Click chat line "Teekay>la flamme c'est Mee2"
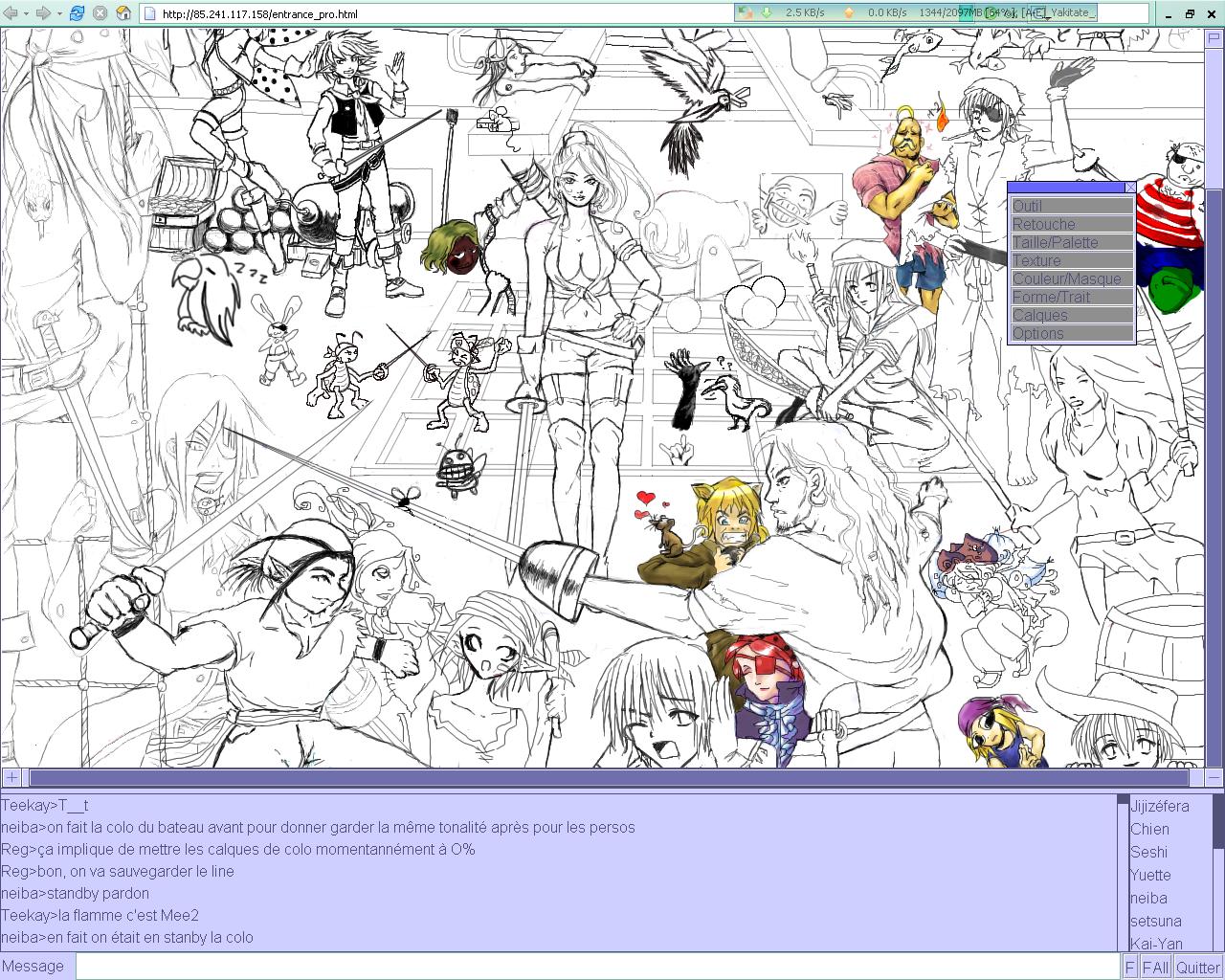 pyautogui.click(x=100, y=916)
